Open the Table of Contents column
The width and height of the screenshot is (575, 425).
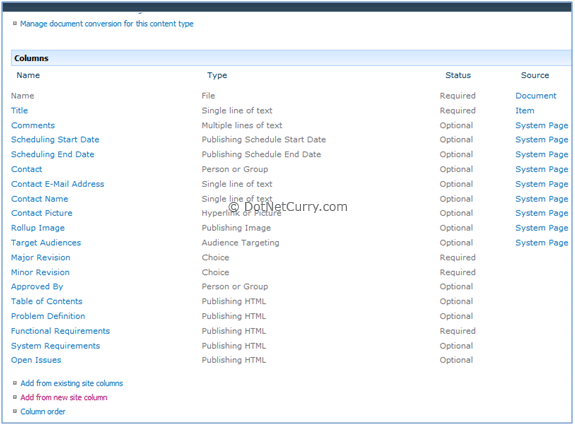(x=47, y=301)
